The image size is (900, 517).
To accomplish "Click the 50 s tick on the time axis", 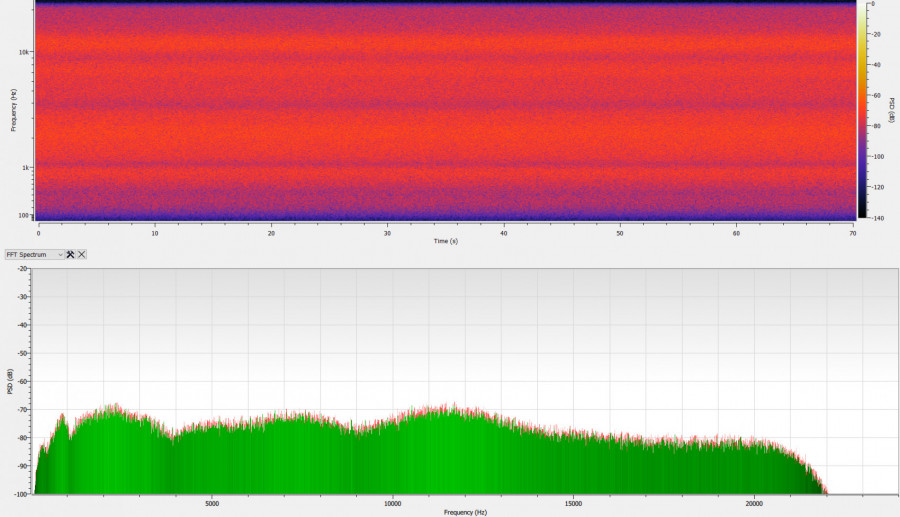I will pyautogui.click(x=621, y=233).
